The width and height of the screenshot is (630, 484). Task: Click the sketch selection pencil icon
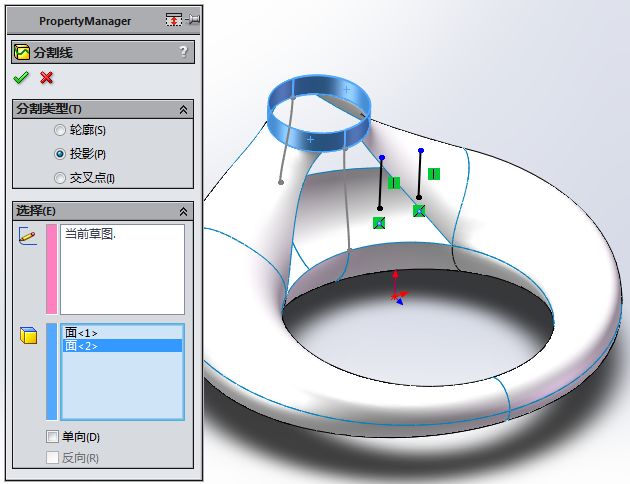[x=28, y=235]
